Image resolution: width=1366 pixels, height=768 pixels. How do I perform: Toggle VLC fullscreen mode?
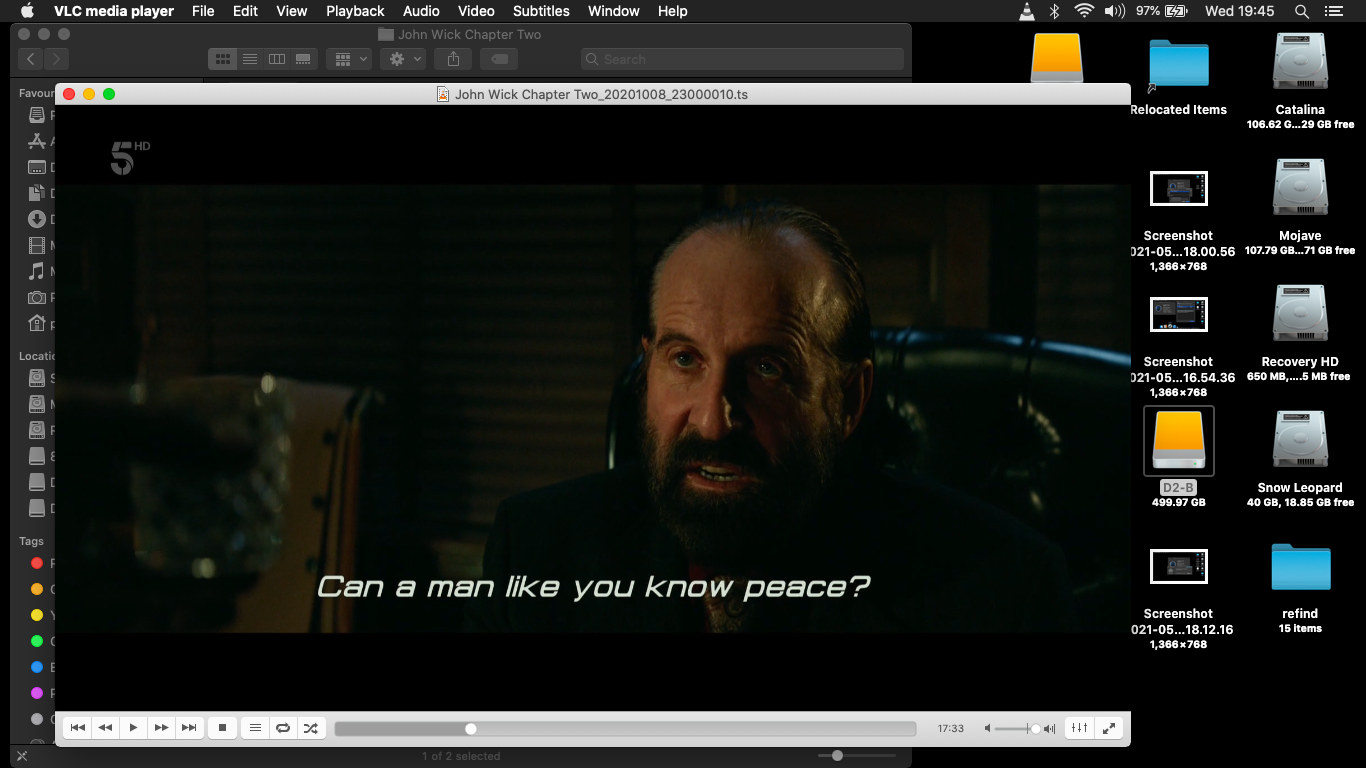pyautogui.click(x=1108, y=728)
